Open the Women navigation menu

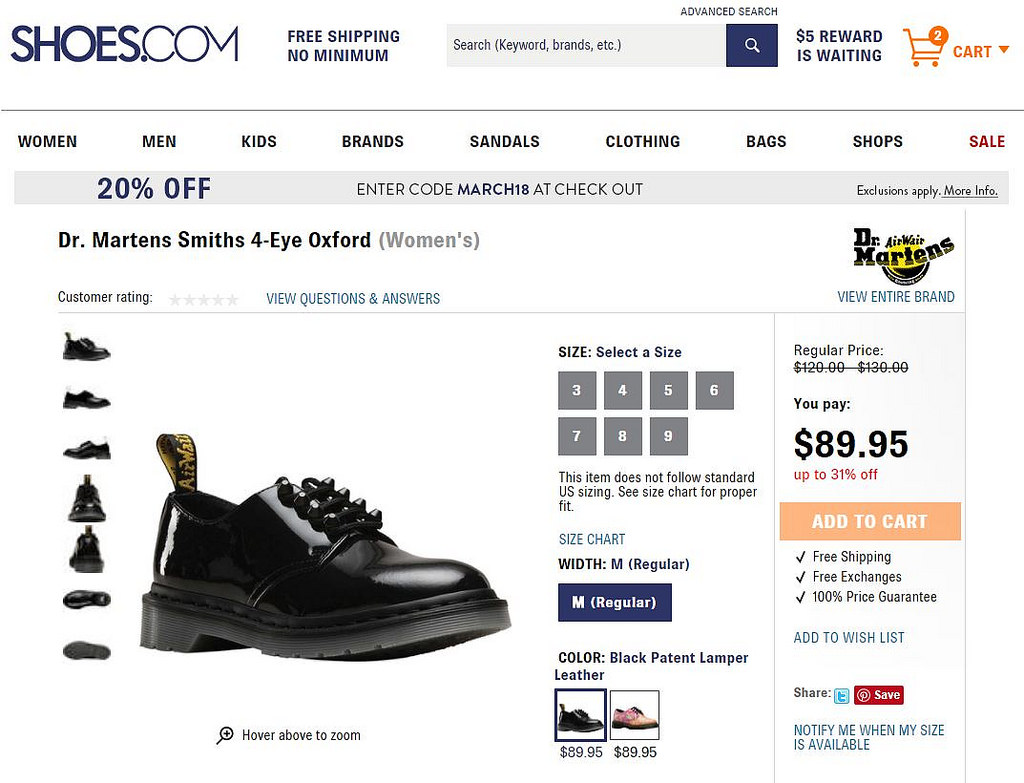(x=47, y=141)
